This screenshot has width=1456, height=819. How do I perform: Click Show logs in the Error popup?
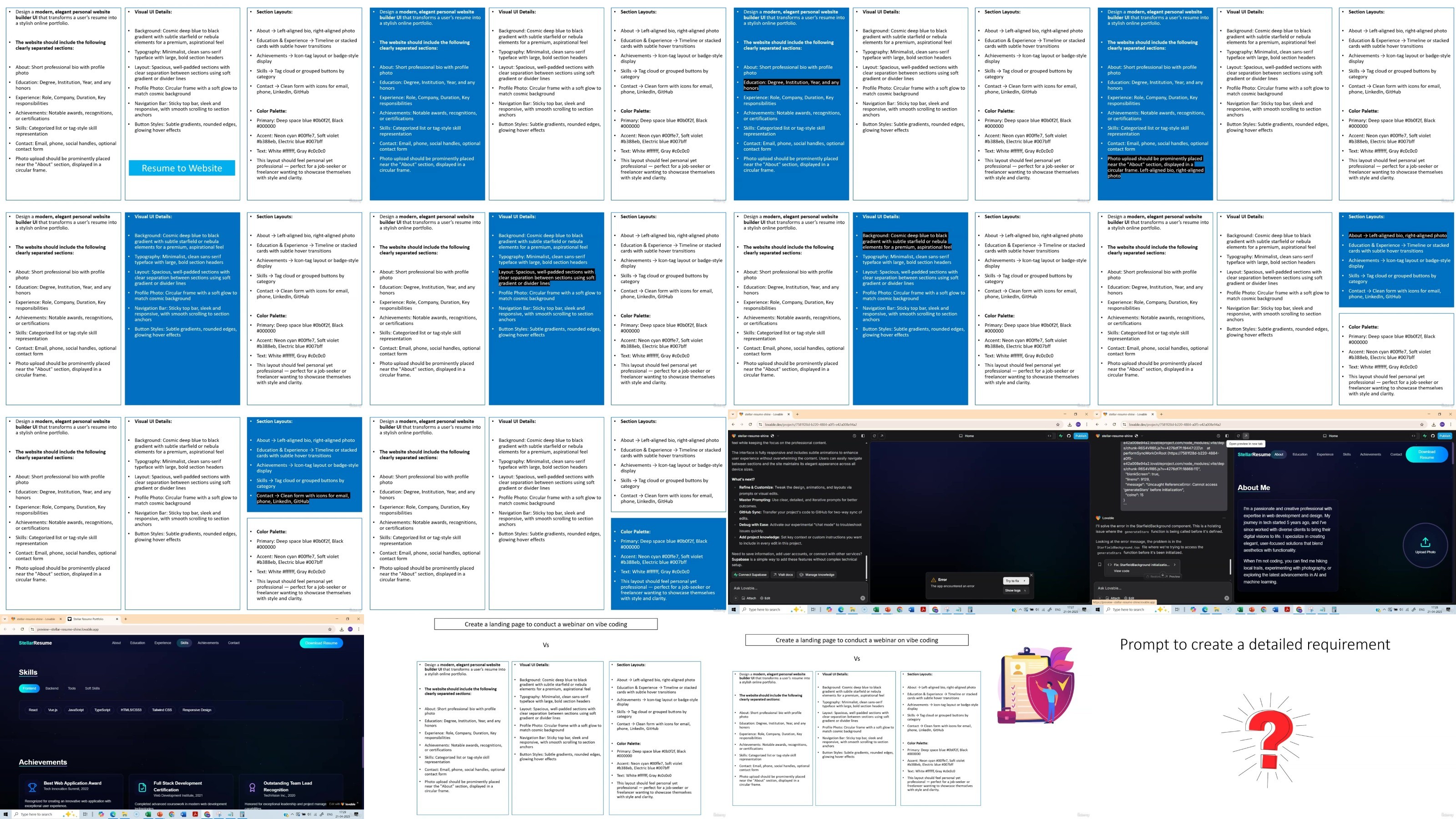(1016, 591)
